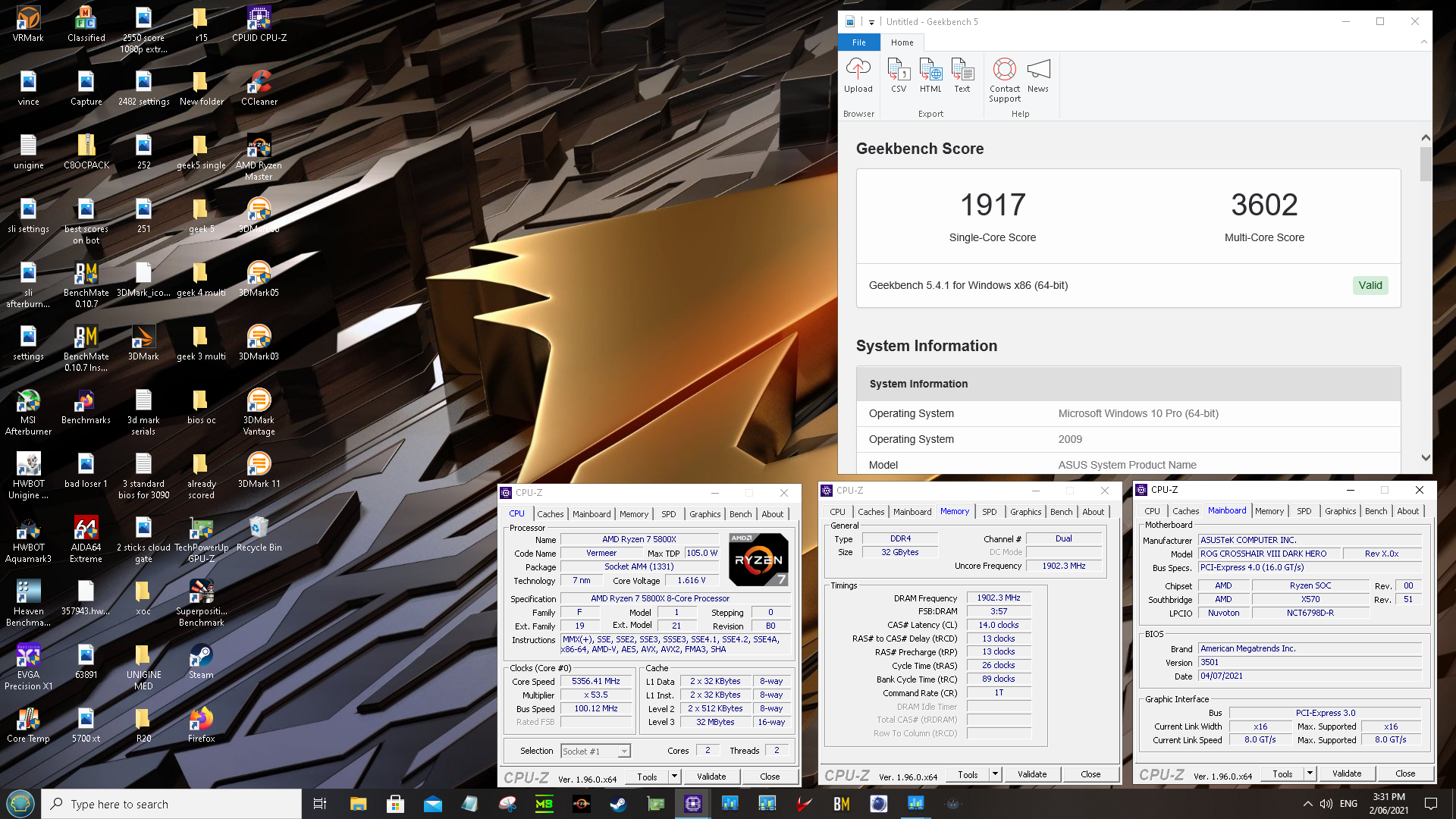1456x819 pixels.
Task: Open the Recycle Bin on desktop
Action: [259, 534]
